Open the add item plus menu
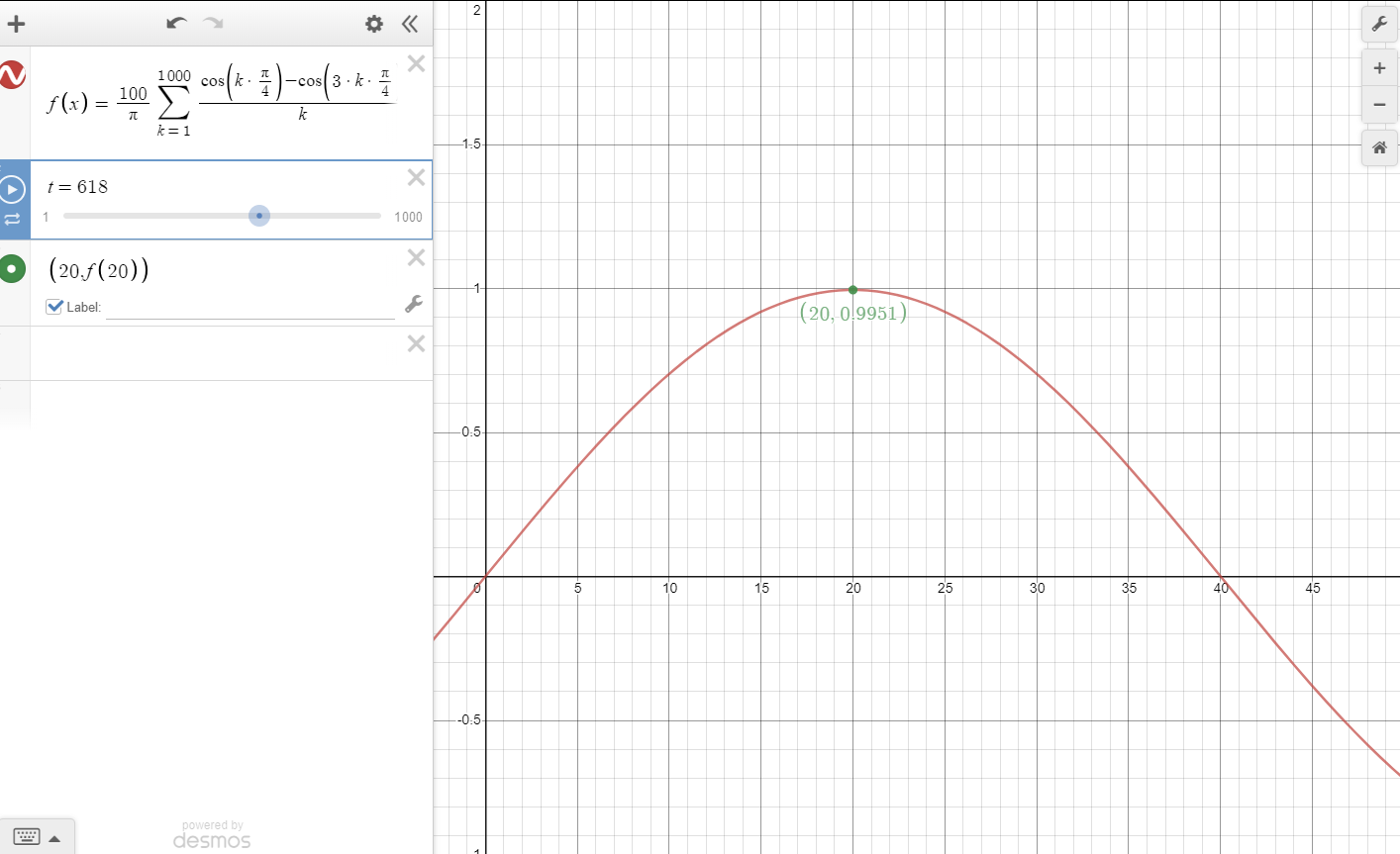This screenshot has height=854, width=1400. [16, 24]
